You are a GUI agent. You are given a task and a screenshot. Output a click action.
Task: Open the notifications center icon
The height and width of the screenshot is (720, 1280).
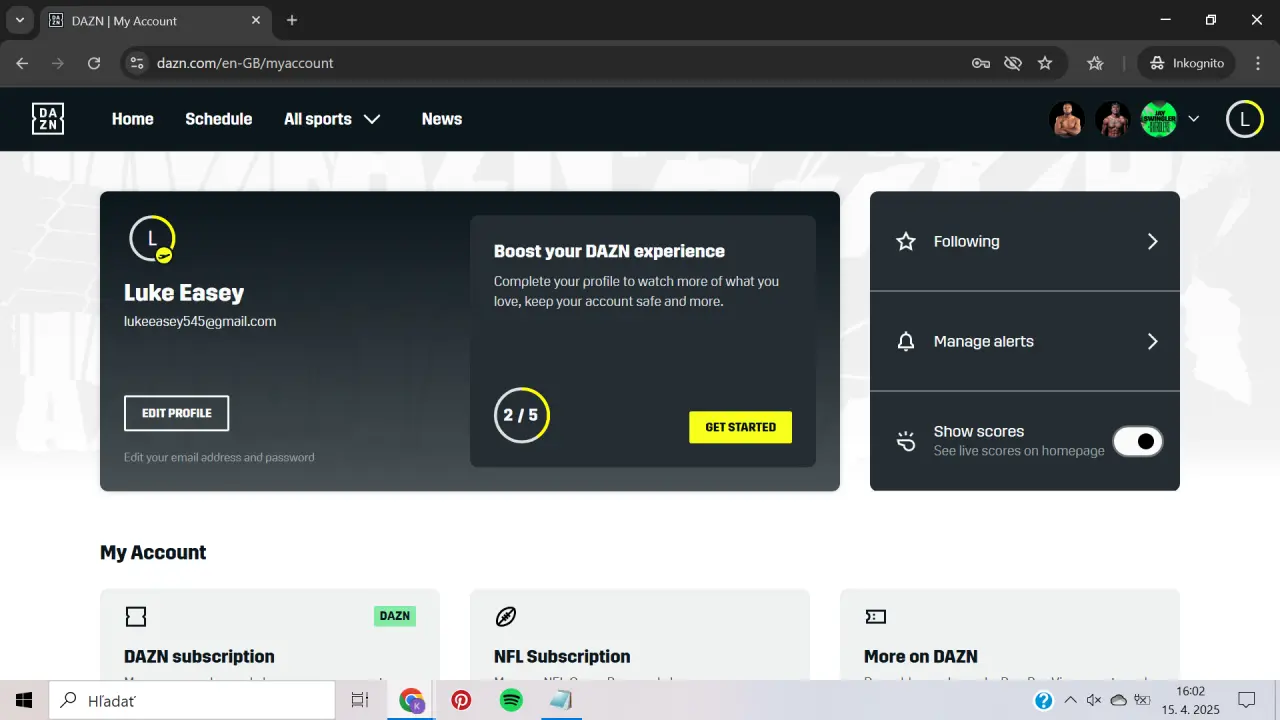(x=1247, y=700)
